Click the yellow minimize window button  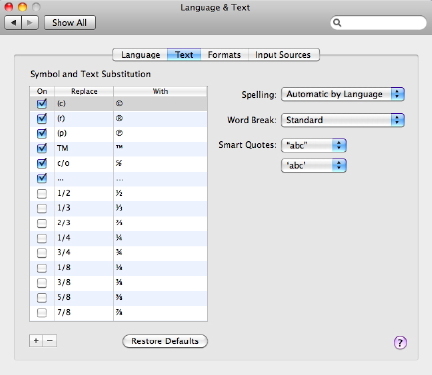[x=22, y=7]
